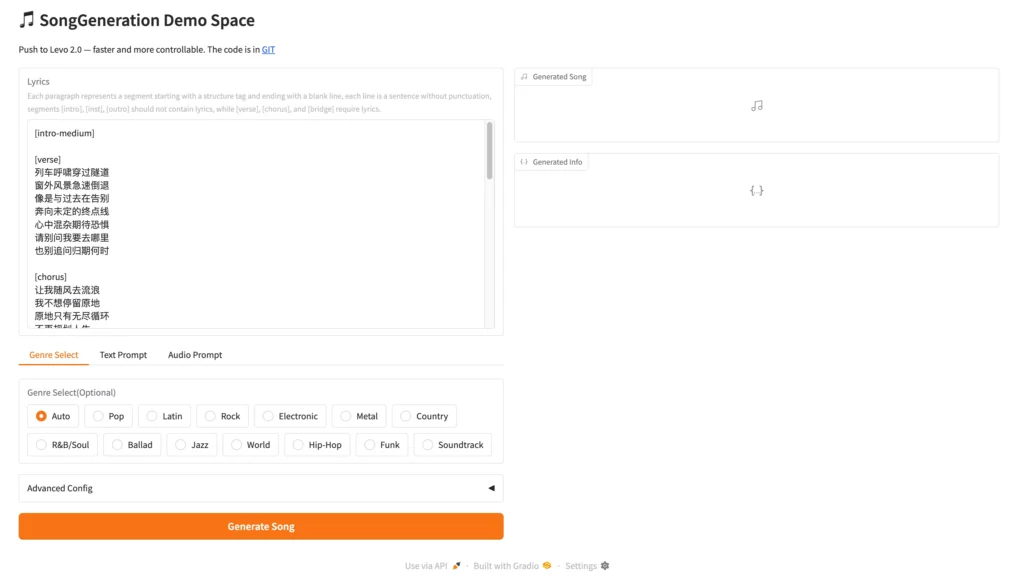Expand the Advanced Config section
The width and height of the screenshot is (1024, 578).
tap(260, 488)
